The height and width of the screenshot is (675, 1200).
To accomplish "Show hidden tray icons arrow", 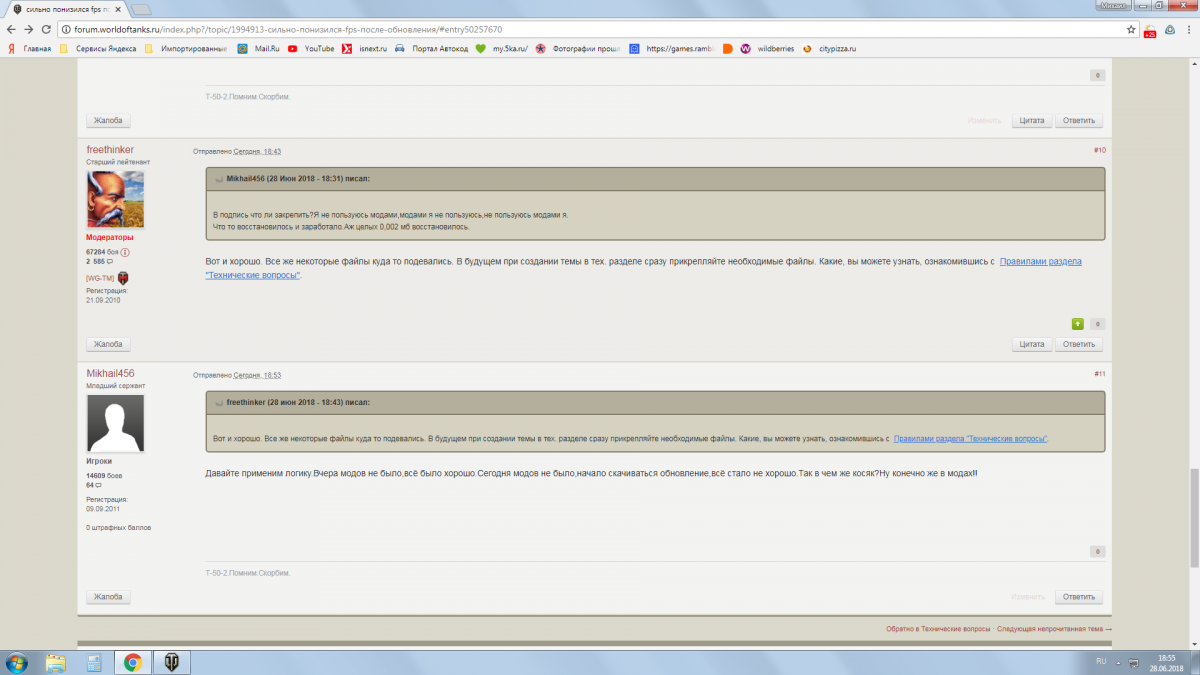I will click(1119, 661).
